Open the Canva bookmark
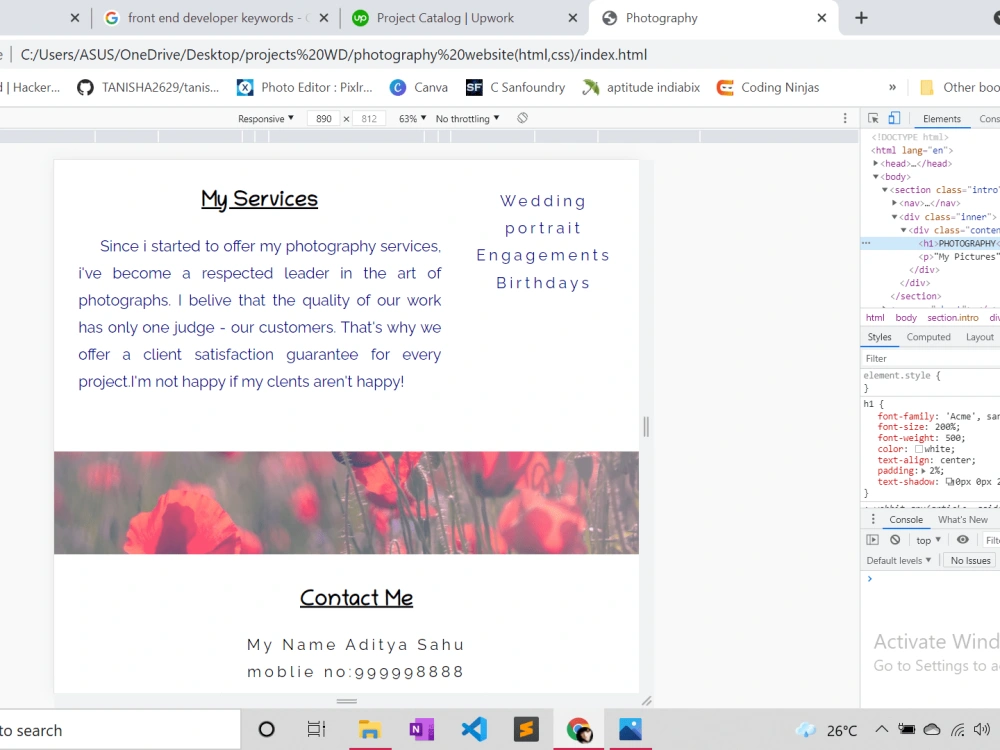The width and height of the screenshot is (1000, 750). click(418, 87)
